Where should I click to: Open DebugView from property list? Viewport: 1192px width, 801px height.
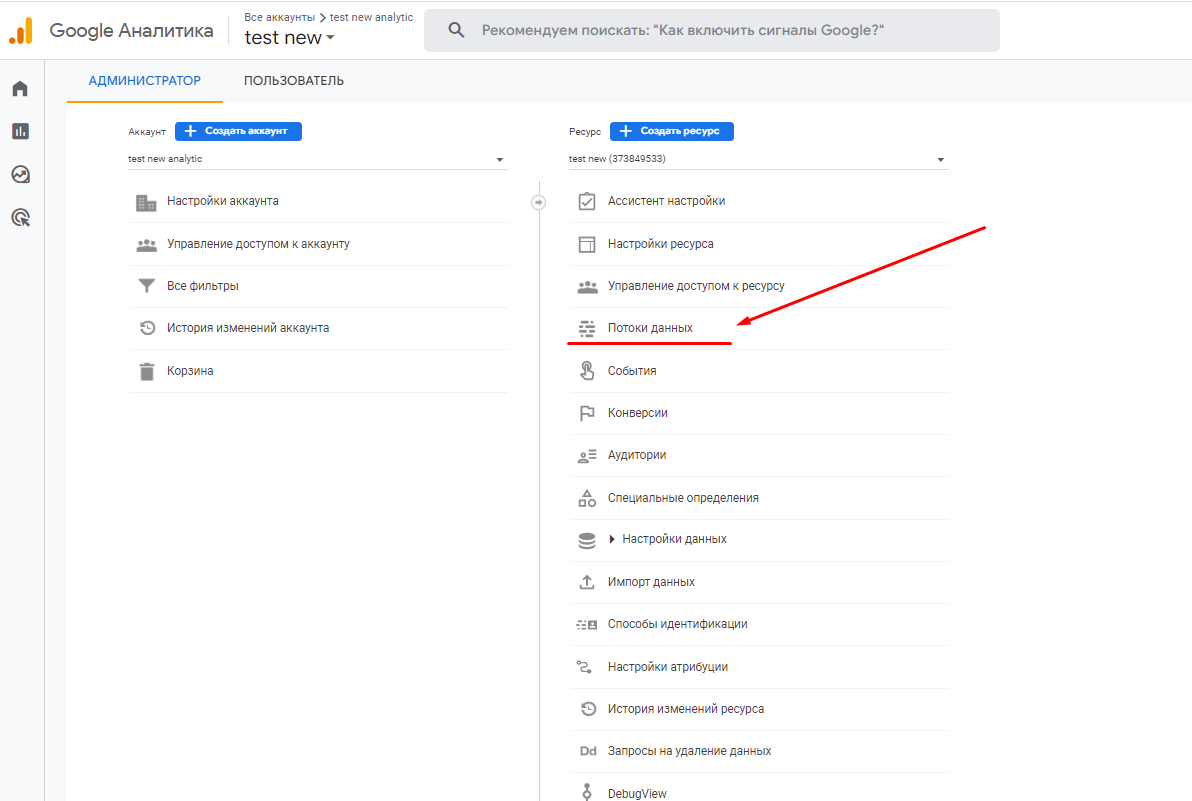tap(637, 793)
